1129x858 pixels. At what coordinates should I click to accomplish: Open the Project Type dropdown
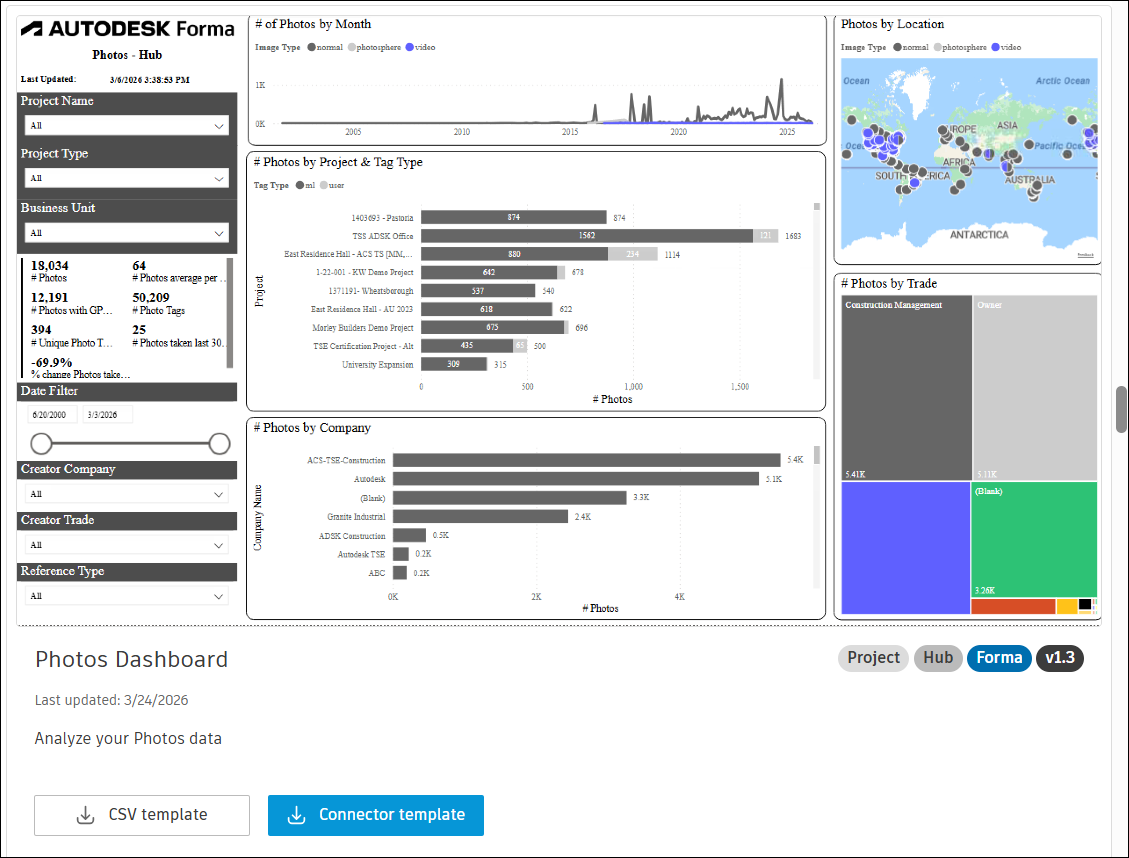point(127,178)
